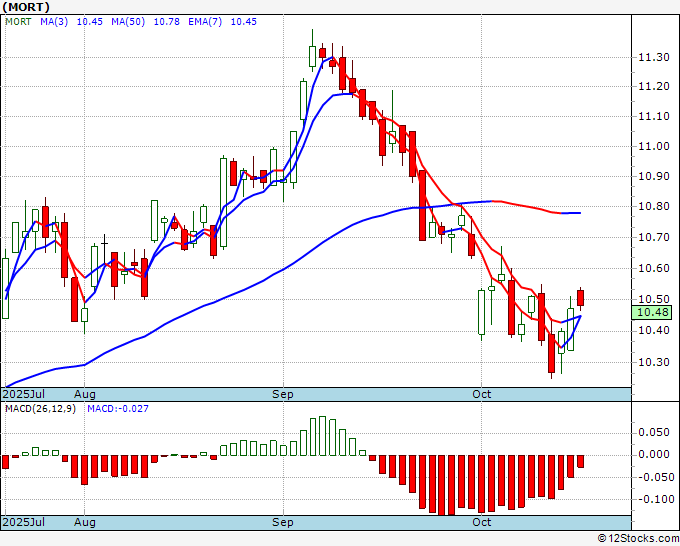Click the tallest green MACD histogram bar
The height and width of the screenshot is (546, 680).
point(322,436)
